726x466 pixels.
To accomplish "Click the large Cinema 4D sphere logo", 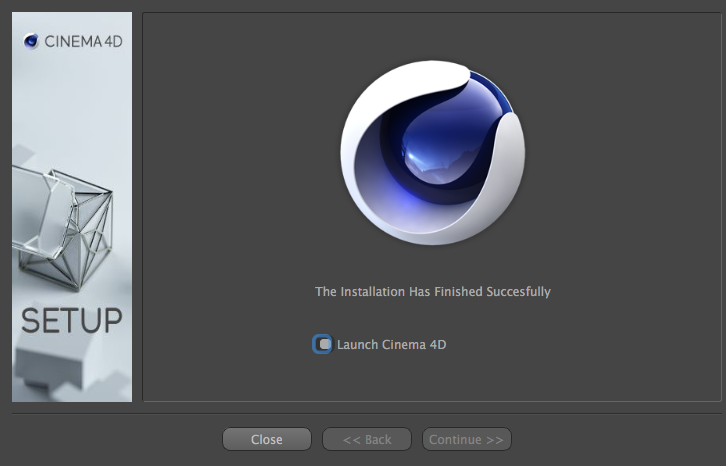I will coord(432,152).
